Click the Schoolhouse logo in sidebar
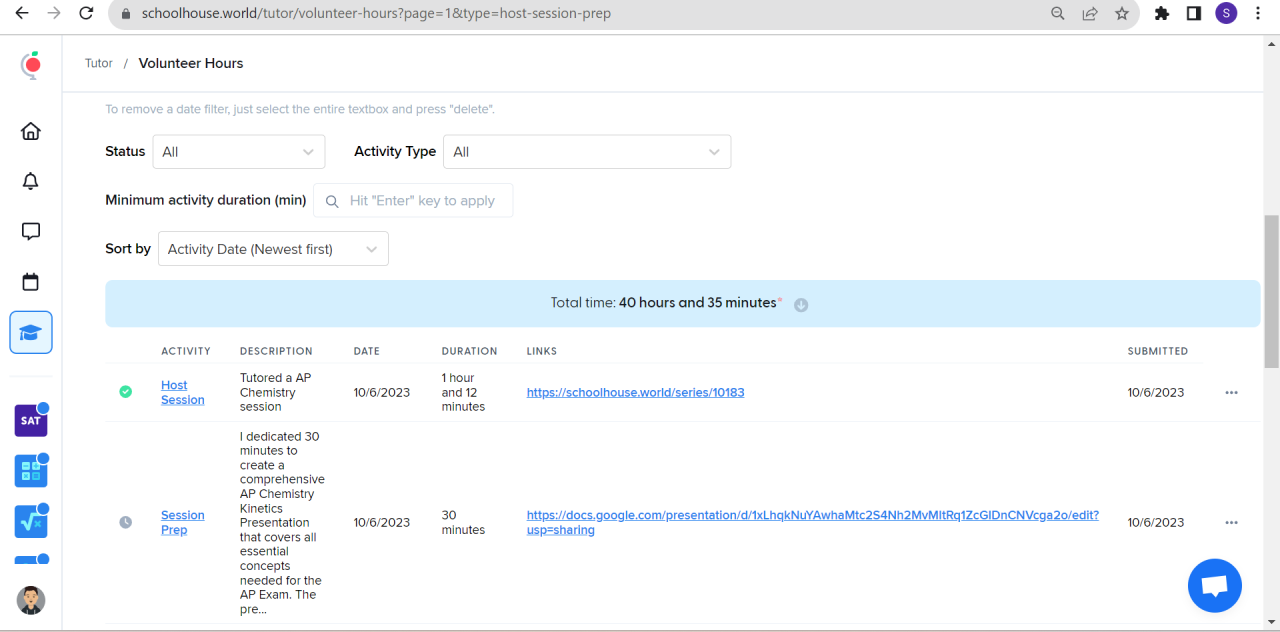Screen dimensions: 1280x632 31,65
